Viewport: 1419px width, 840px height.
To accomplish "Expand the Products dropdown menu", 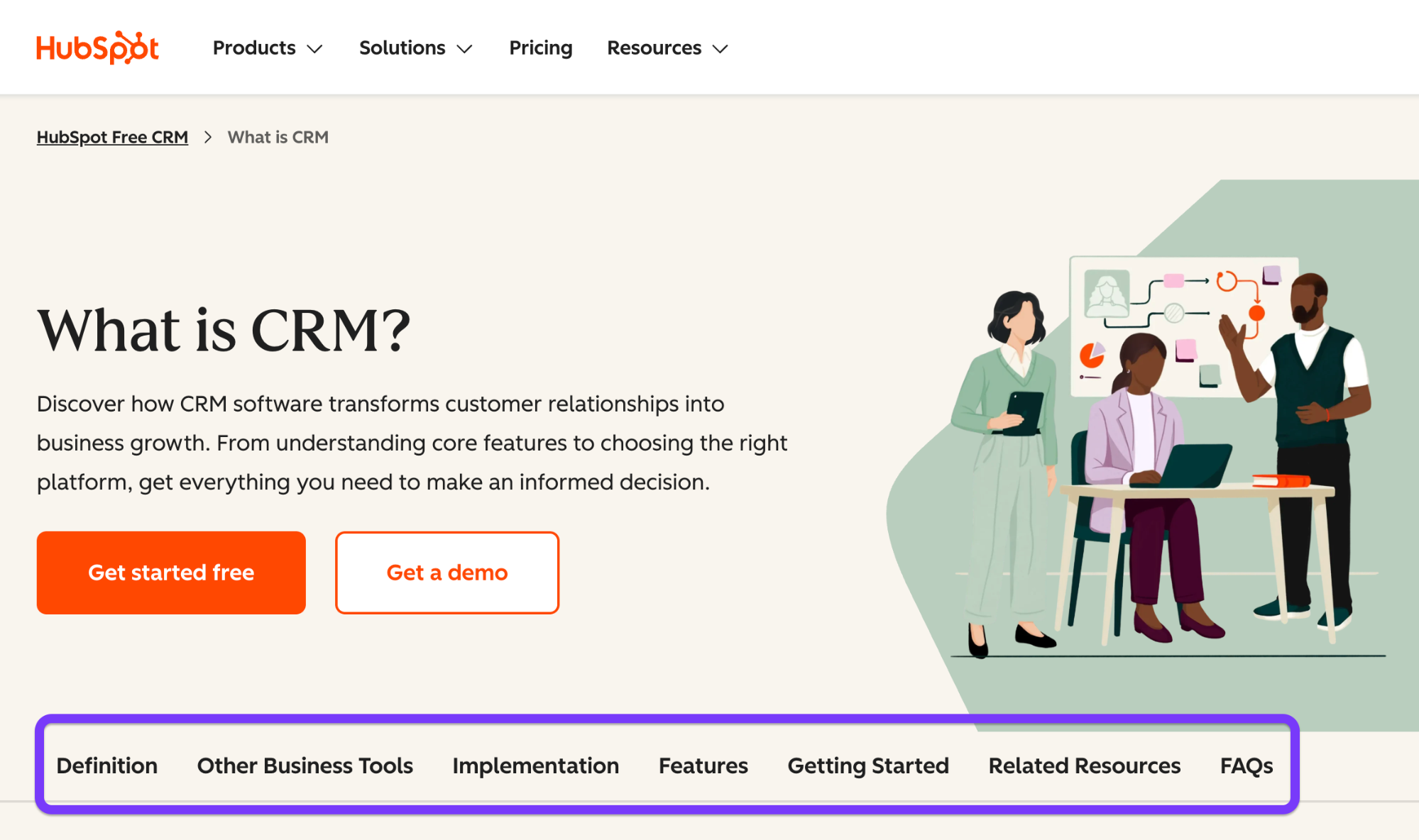I will [x=267, y=48].
